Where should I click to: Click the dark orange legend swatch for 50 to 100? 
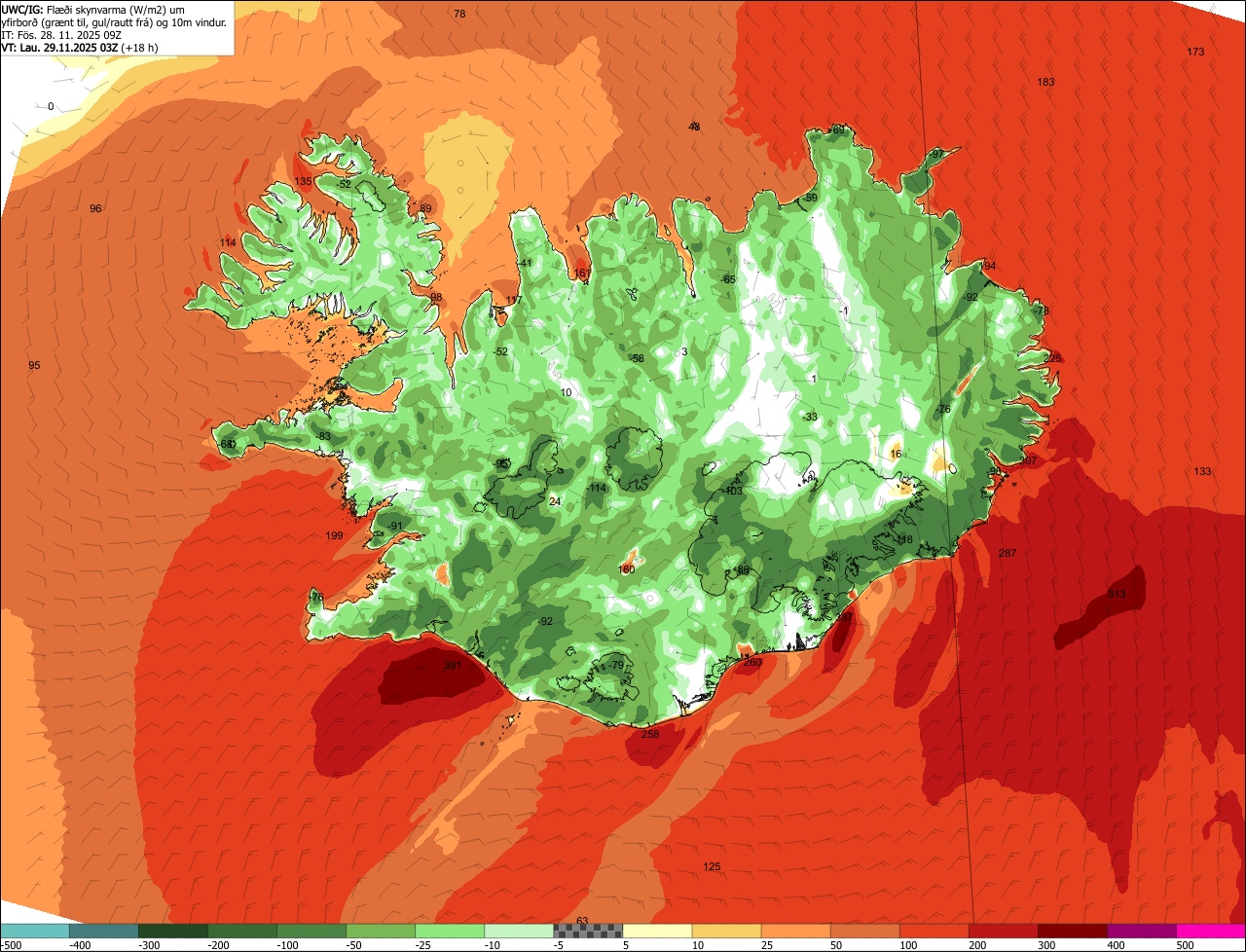point(864,932)
